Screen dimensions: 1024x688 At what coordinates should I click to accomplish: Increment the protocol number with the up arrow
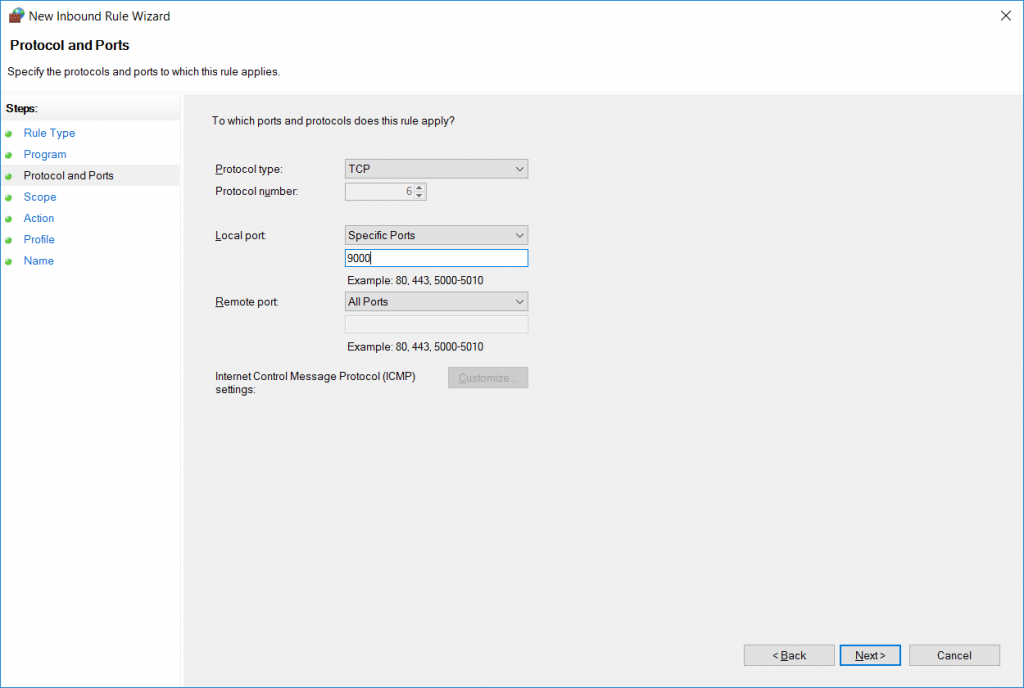pos(419,187)
